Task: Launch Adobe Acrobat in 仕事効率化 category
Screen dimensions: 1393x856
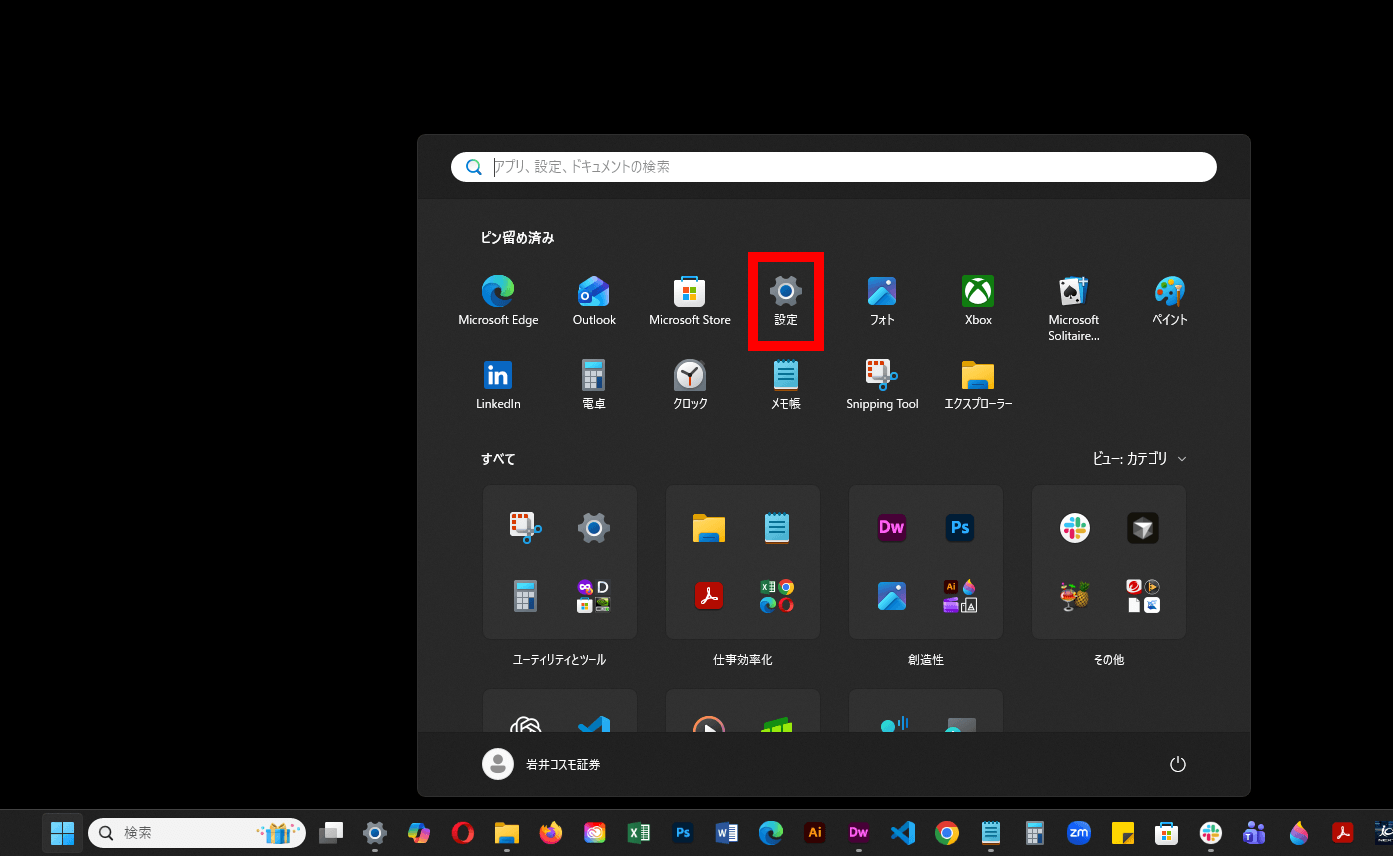Action: click(x=709, y=596)
